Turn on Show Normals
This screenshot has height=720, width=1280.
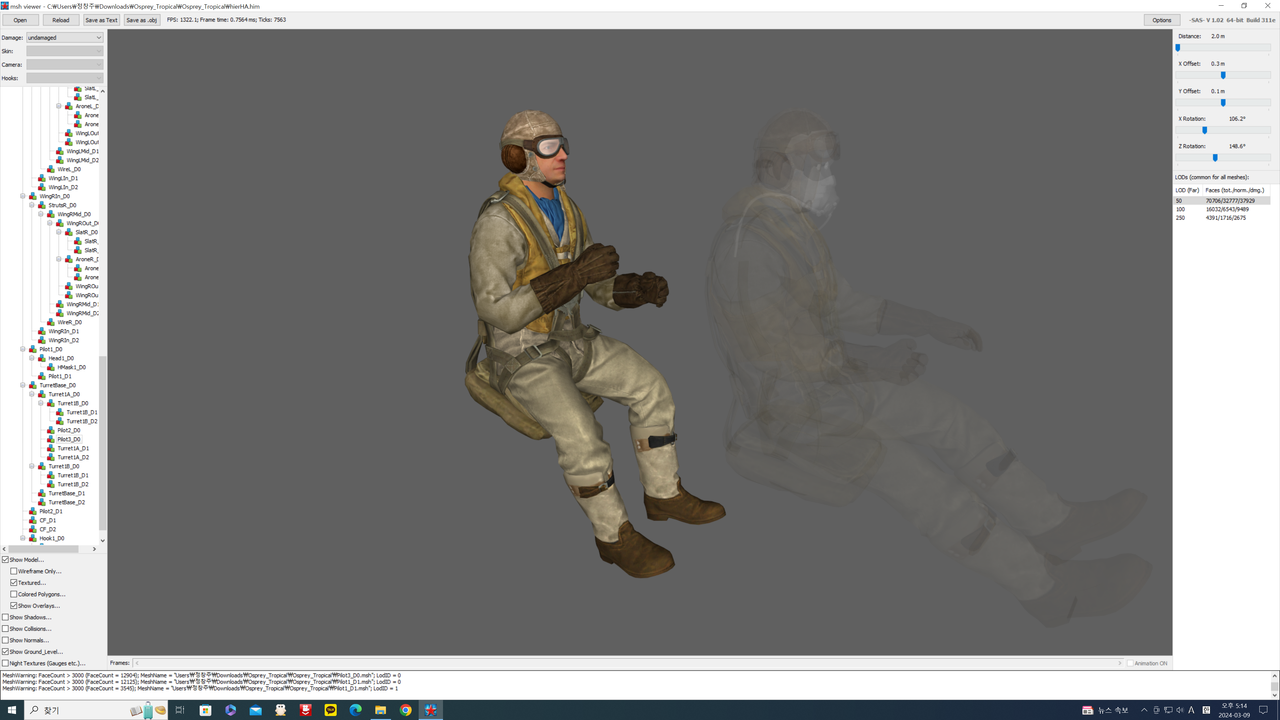(6, 640)
